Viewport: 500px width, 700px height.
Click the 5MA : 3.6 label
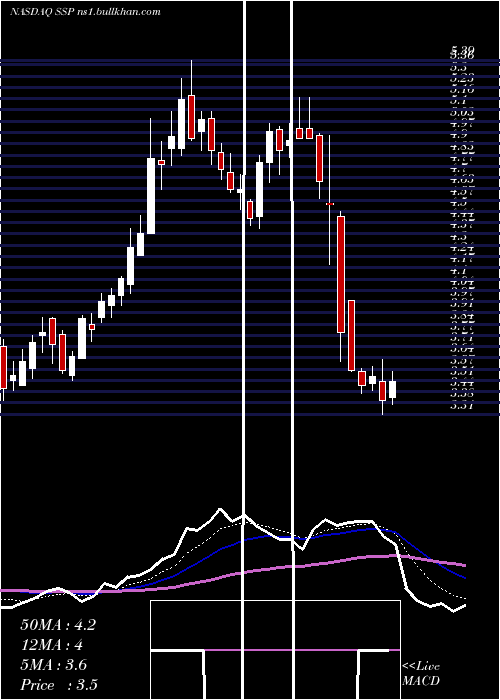[x=53, y=665]
